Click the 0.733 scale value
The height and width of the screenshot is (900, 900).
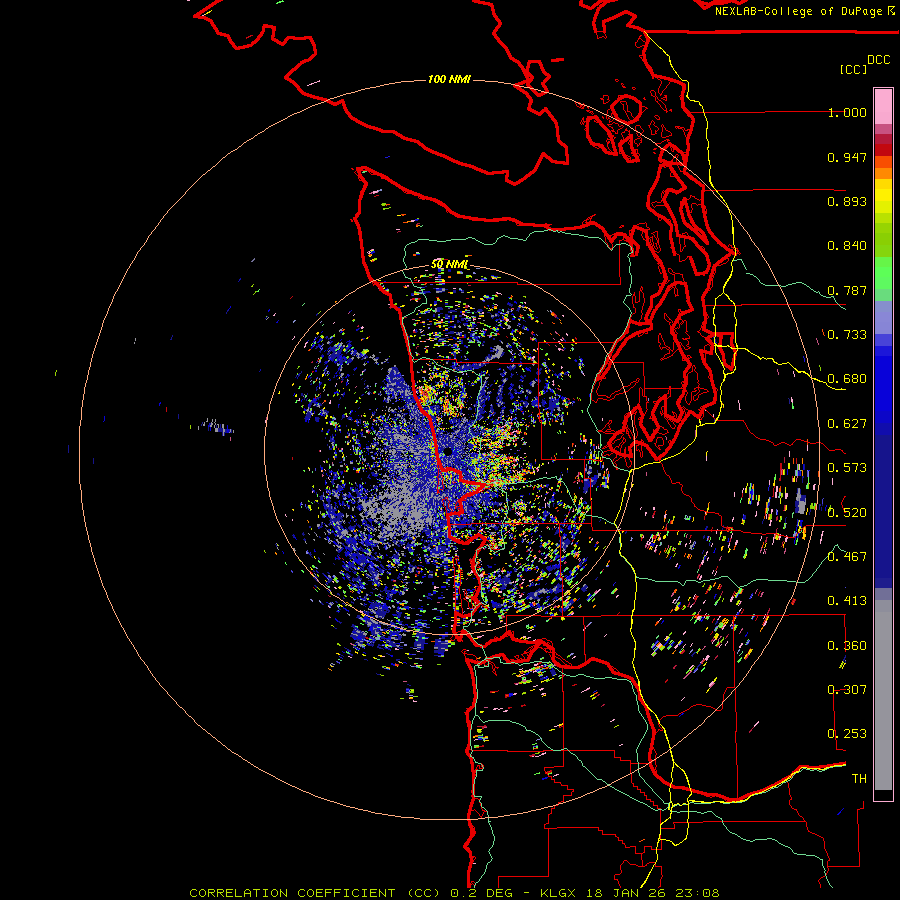click(847, 335)
